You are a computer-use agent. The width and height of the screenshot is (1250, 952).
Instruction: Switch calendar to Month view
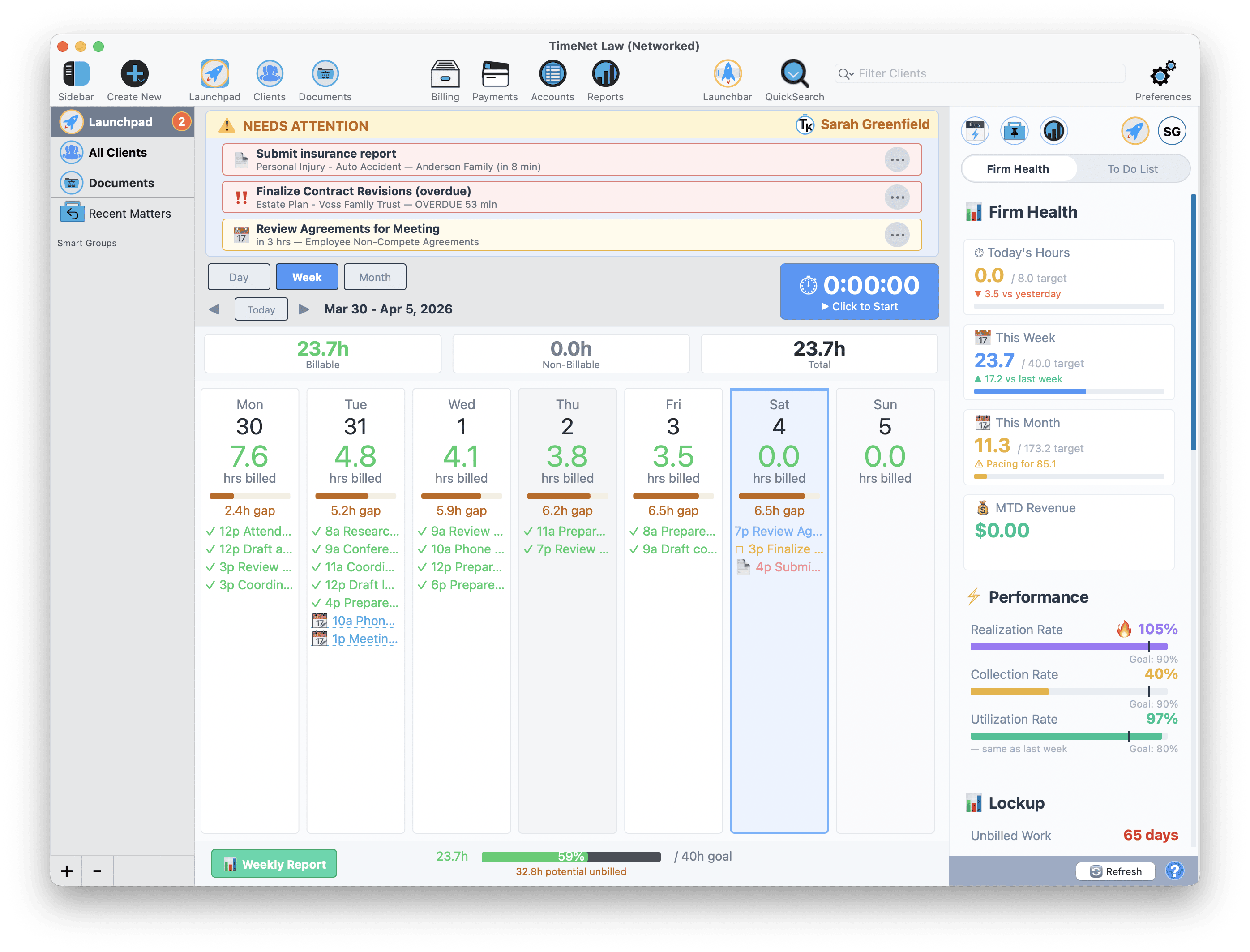375,277
